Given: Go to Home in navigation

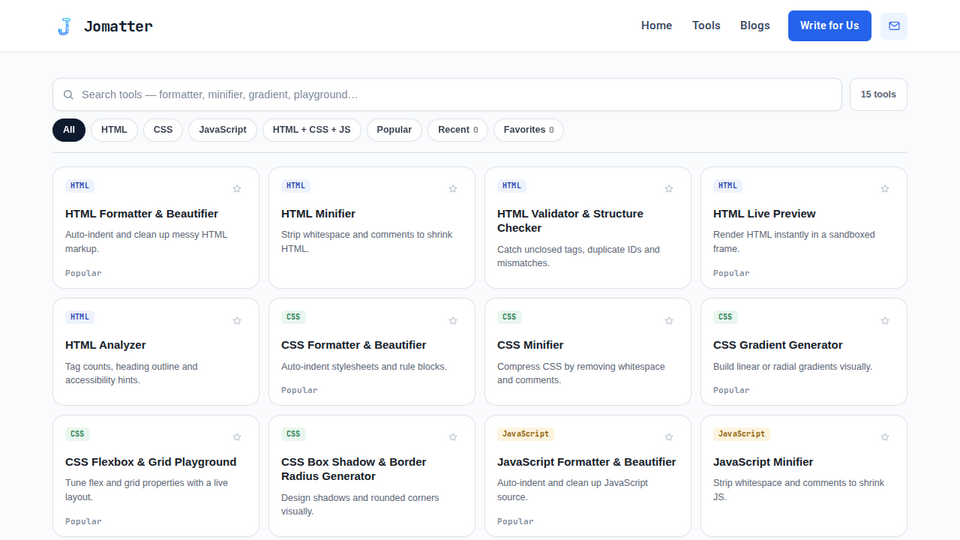Looking at the screenshot, I should [656, 26].
